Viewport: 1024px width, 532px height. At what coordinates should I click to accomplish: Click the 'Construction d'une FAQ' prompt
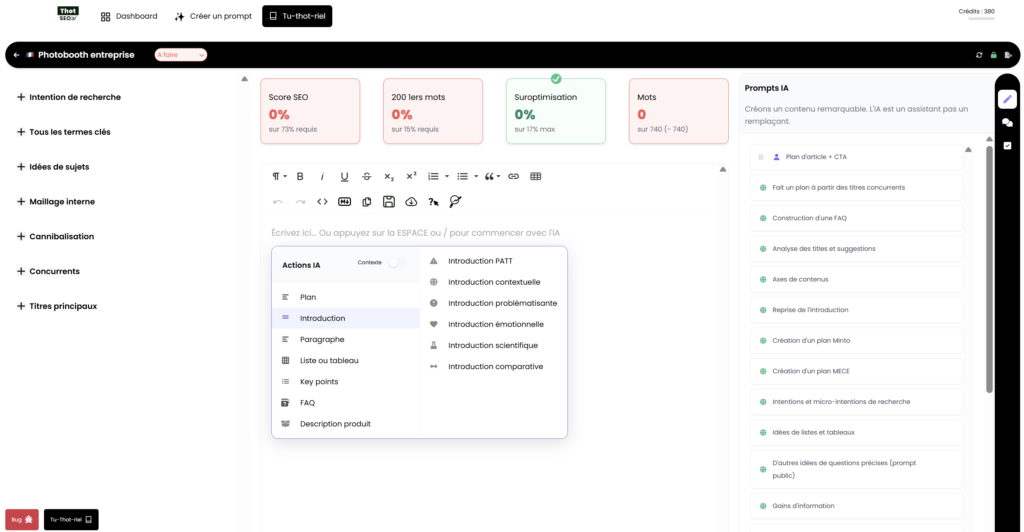pyautogui.click(x=809, y=218)
